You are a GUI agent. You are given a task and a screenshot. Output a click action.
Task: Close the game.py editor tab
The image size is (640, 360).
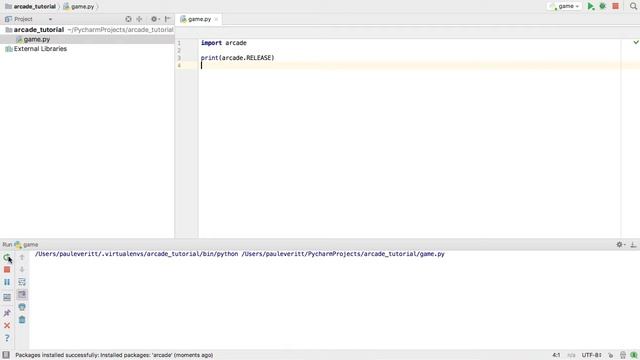(216, 19)
